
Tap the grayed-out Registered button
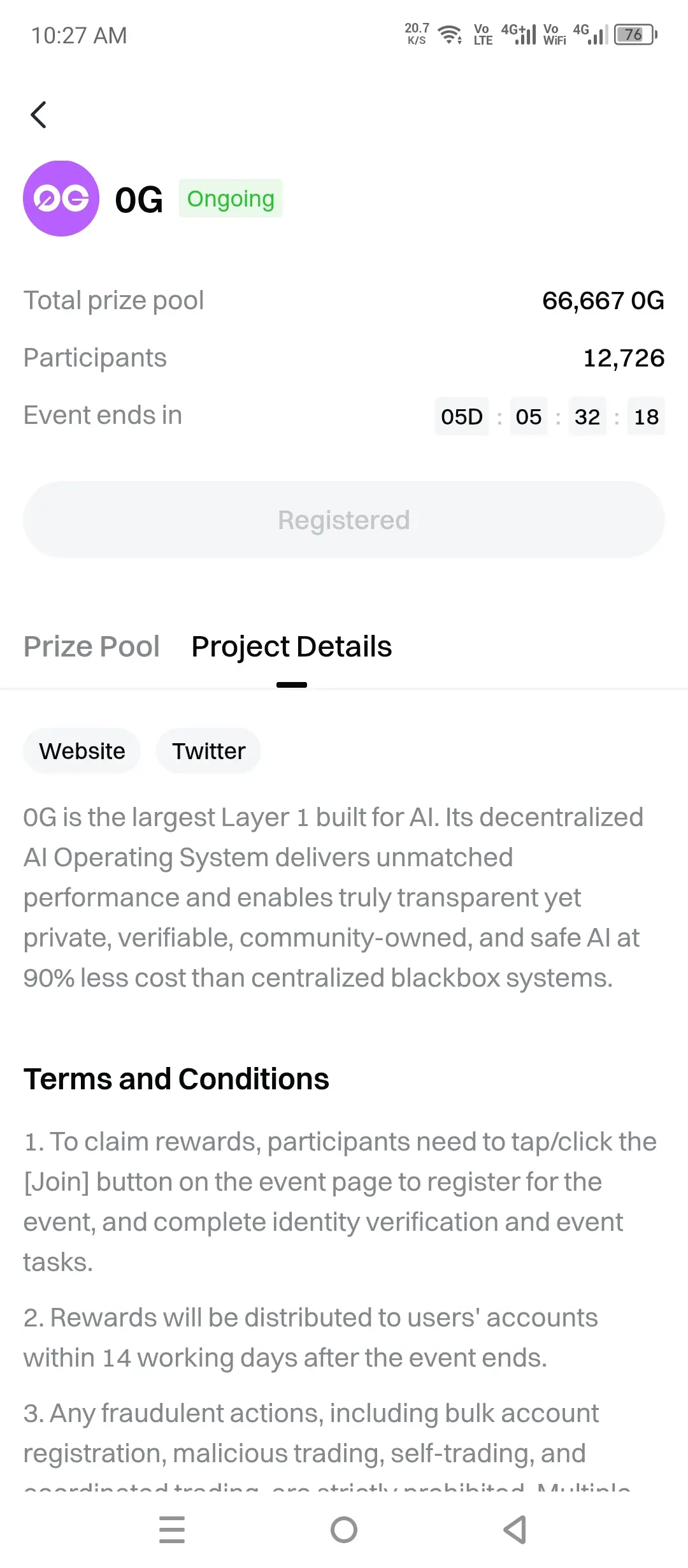(344, 520)
